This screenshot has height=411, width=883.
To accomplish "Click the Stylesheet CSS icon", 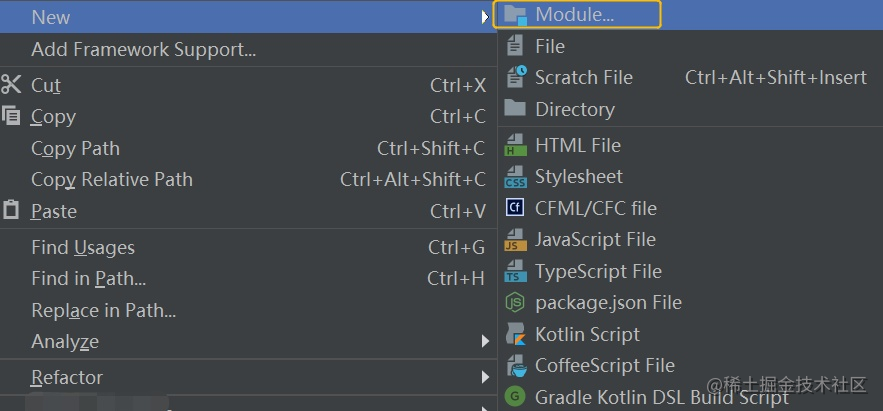I will point(515,177).
